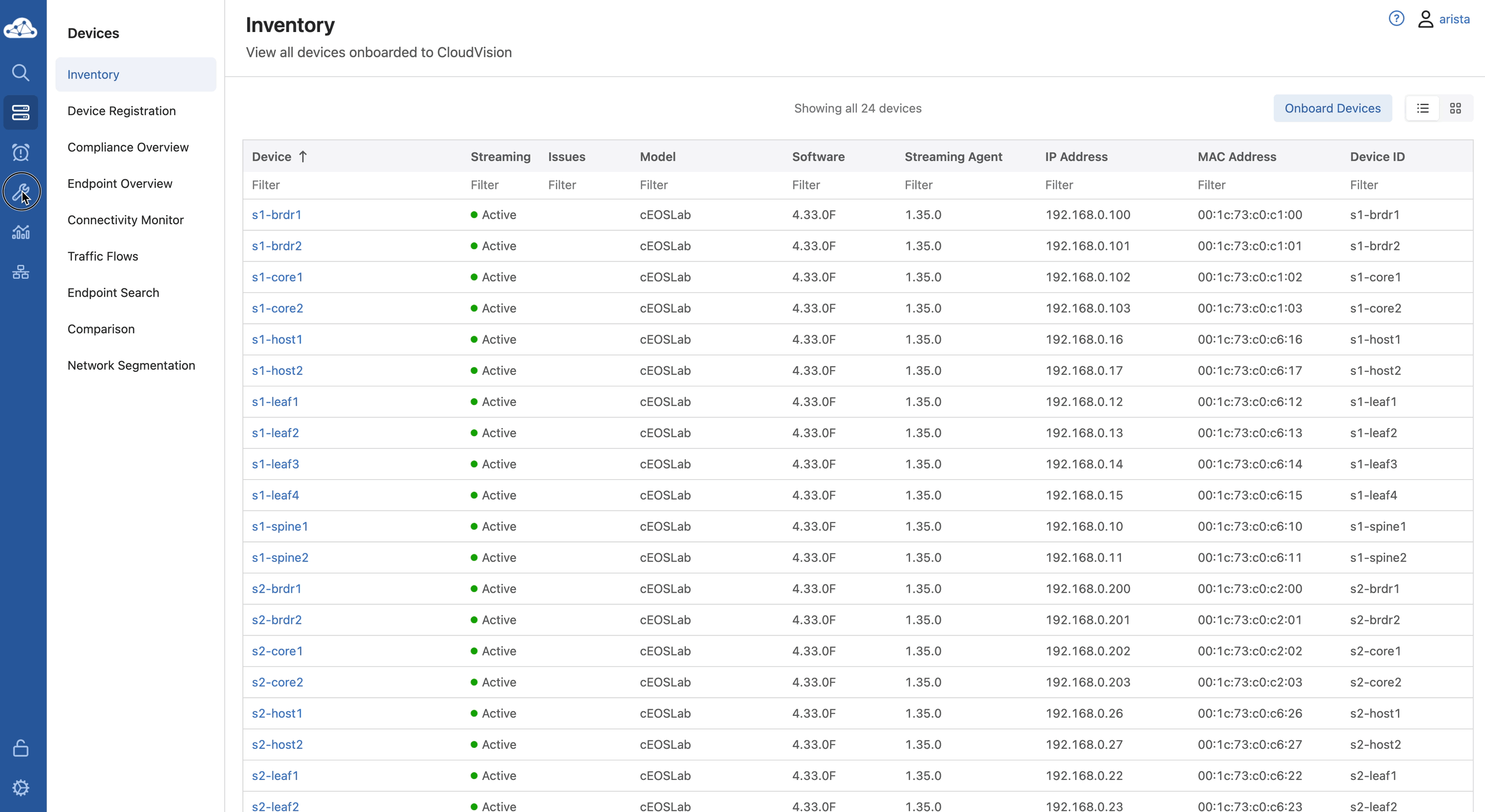Open the Events alarm clock icon

click(21, 152)
